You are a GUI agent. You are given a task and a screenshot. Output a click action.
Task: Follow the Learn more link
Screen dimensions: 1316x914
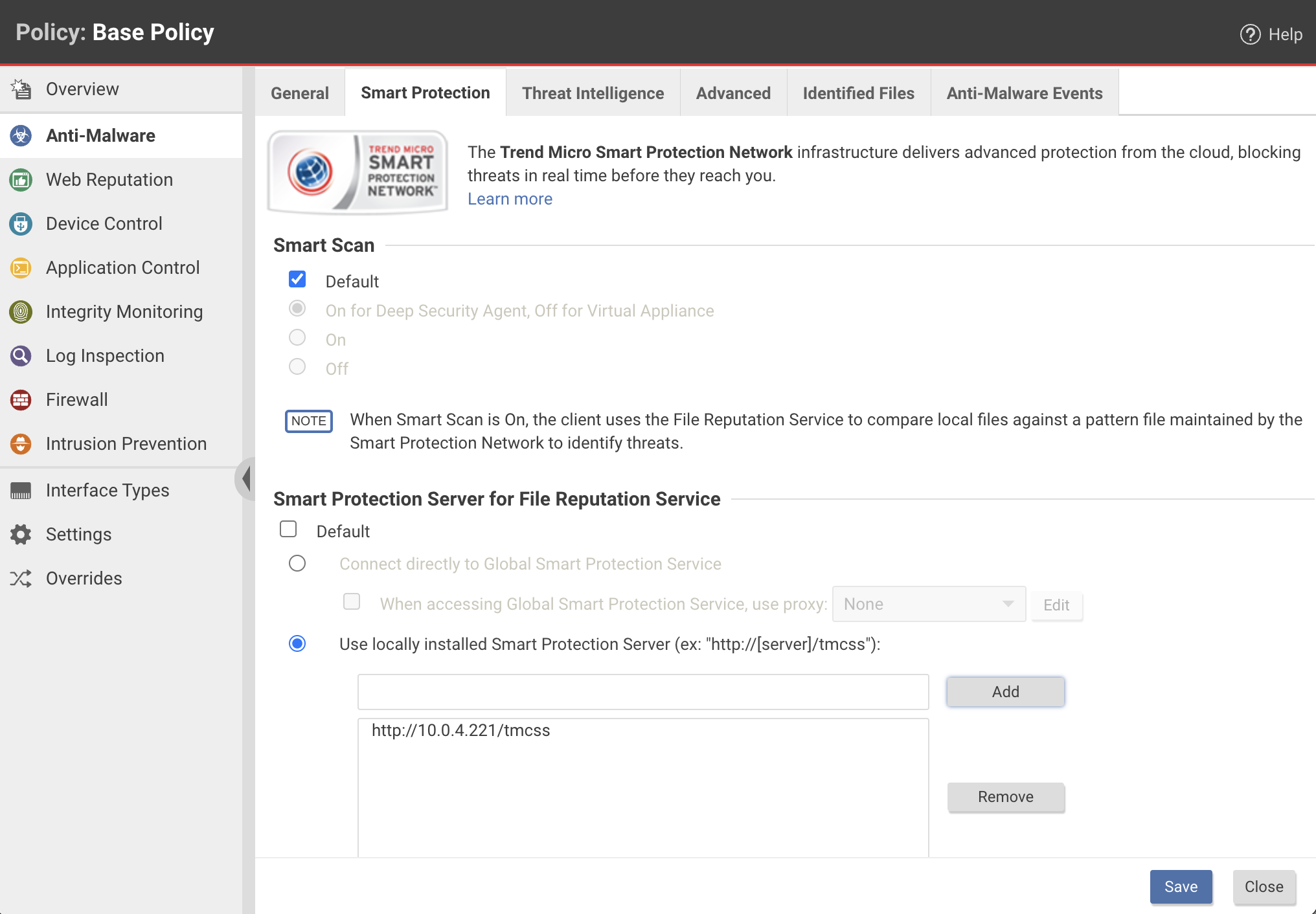[x=510, y=199]
